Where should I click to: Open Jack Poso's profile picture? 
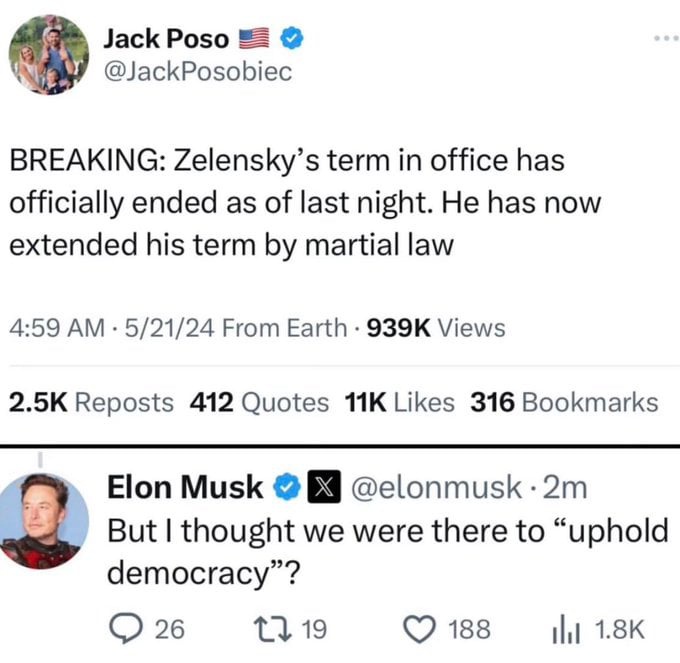49,55
